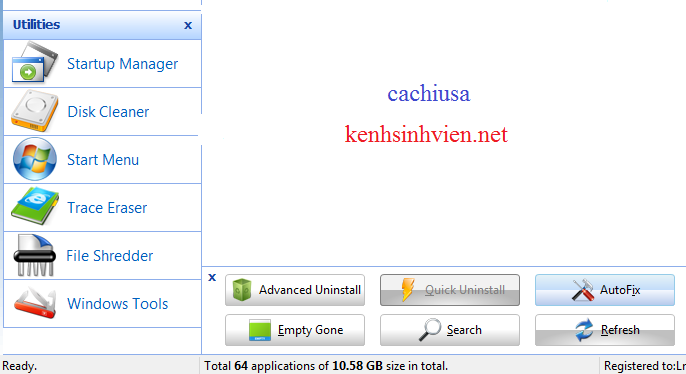Launch the File Shredder icon
The width and height of the screenshot is (686, 374).
click(35, 255)
